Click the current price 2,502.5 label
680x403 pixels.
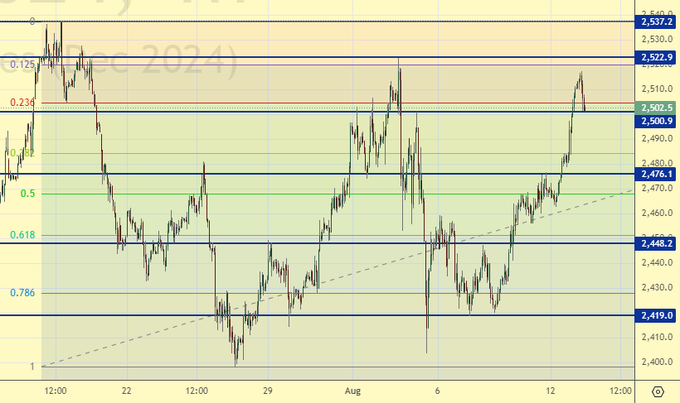[656, 107]
